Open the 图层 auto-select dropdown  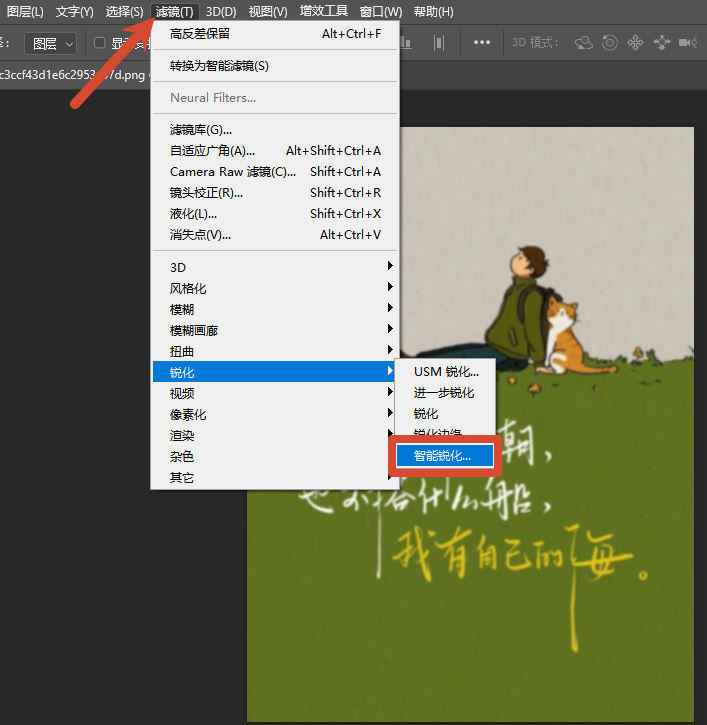(x=50, y=44)
